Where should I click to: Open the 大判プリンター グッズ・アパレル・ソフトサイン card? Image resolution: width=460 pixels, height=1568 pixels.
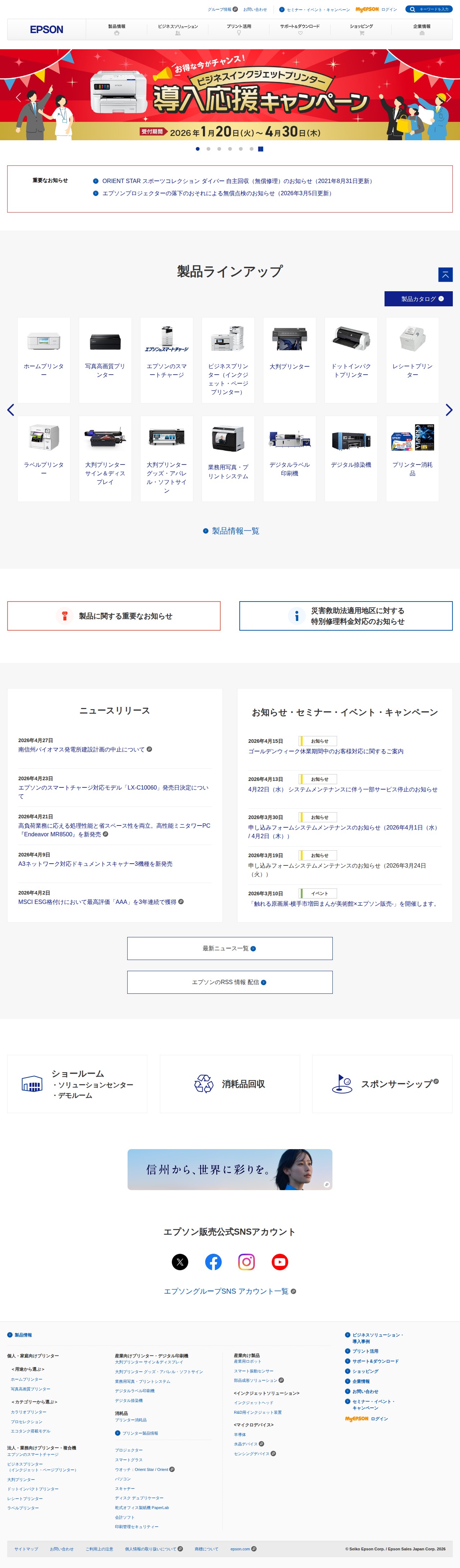(x=167, y=459)
